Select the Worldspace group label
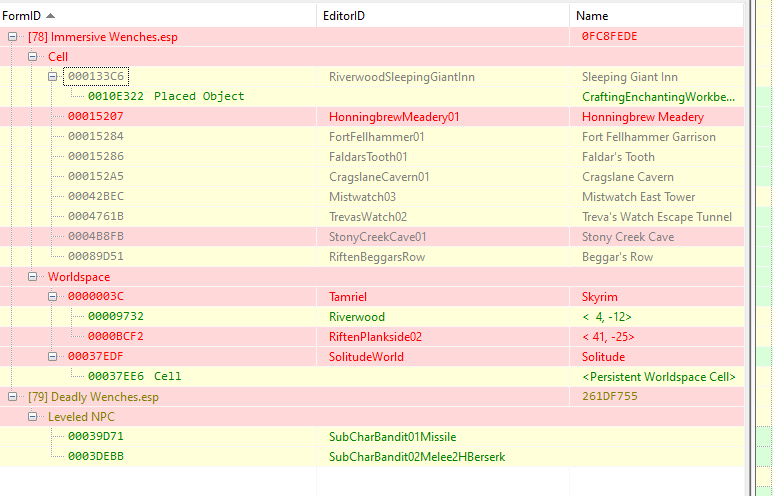Screen dimensions: 773x496 click(x=79, y=277)
